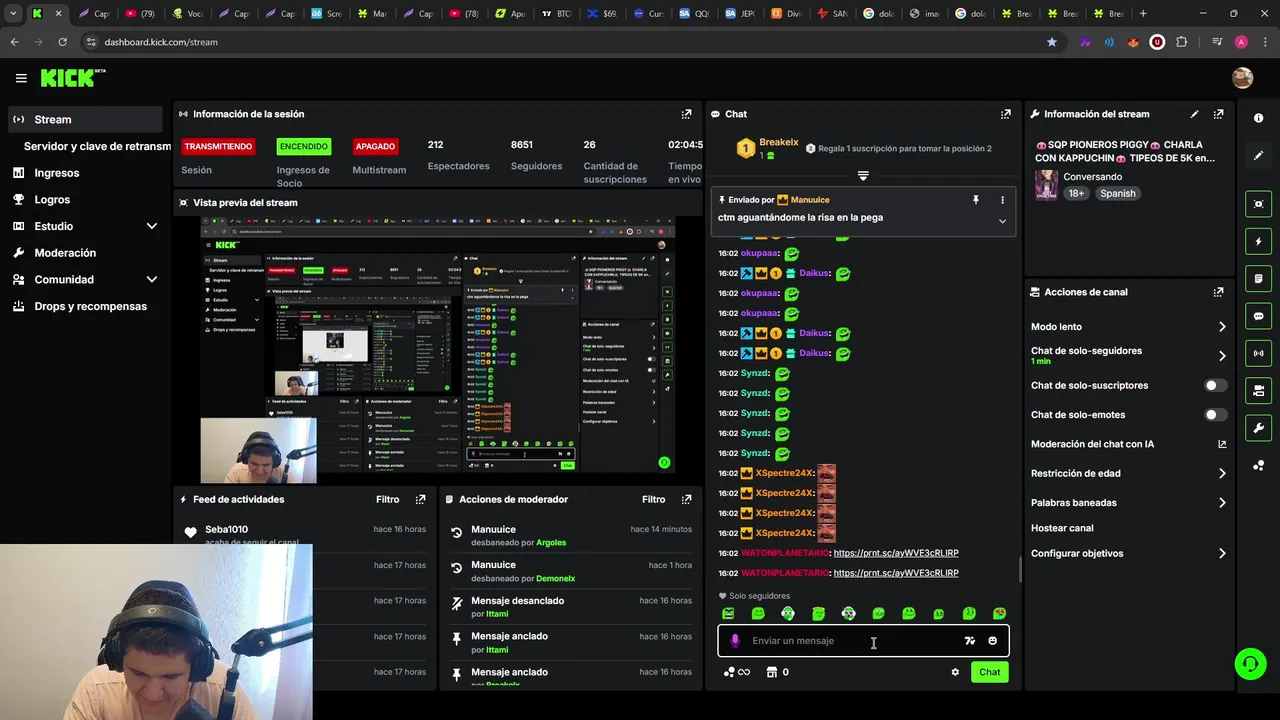Open Servidor y clave de retransmisión
This screenshot has width=1280, height=720.
tap(97, 146)
